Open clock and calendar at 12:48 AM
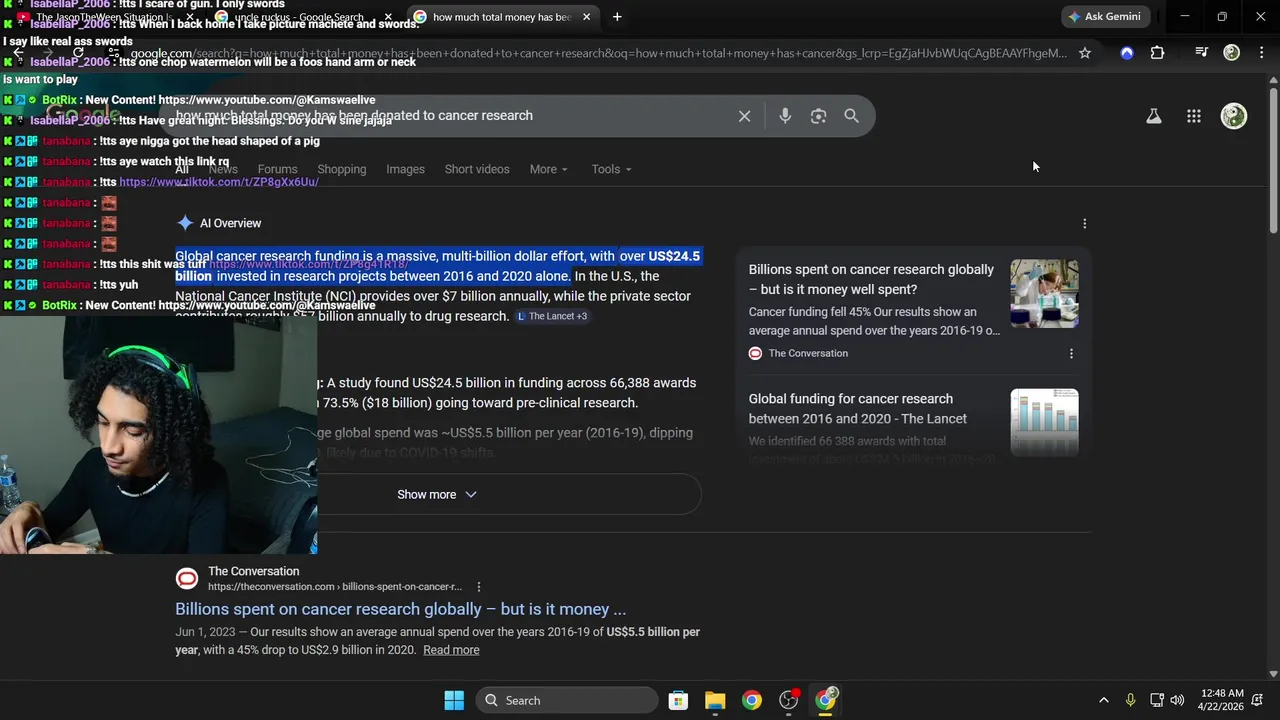The height and width of the screenshot is (720, 1280). (x=1222, y=700)
